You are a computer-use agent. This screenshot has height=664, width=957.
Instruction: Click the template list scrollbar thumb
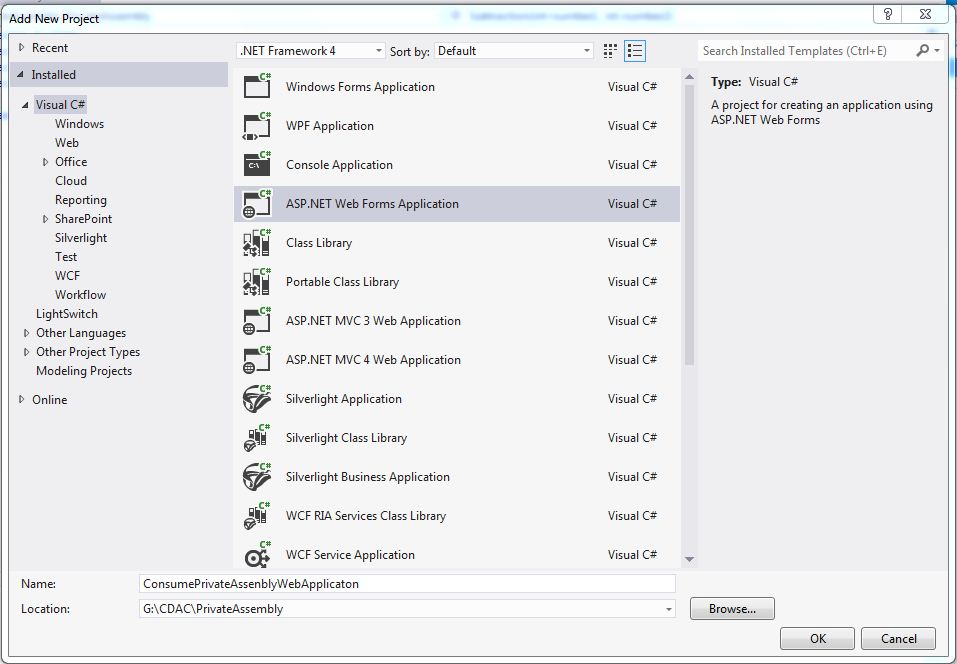pyautogui.click(x=689, y=225)
